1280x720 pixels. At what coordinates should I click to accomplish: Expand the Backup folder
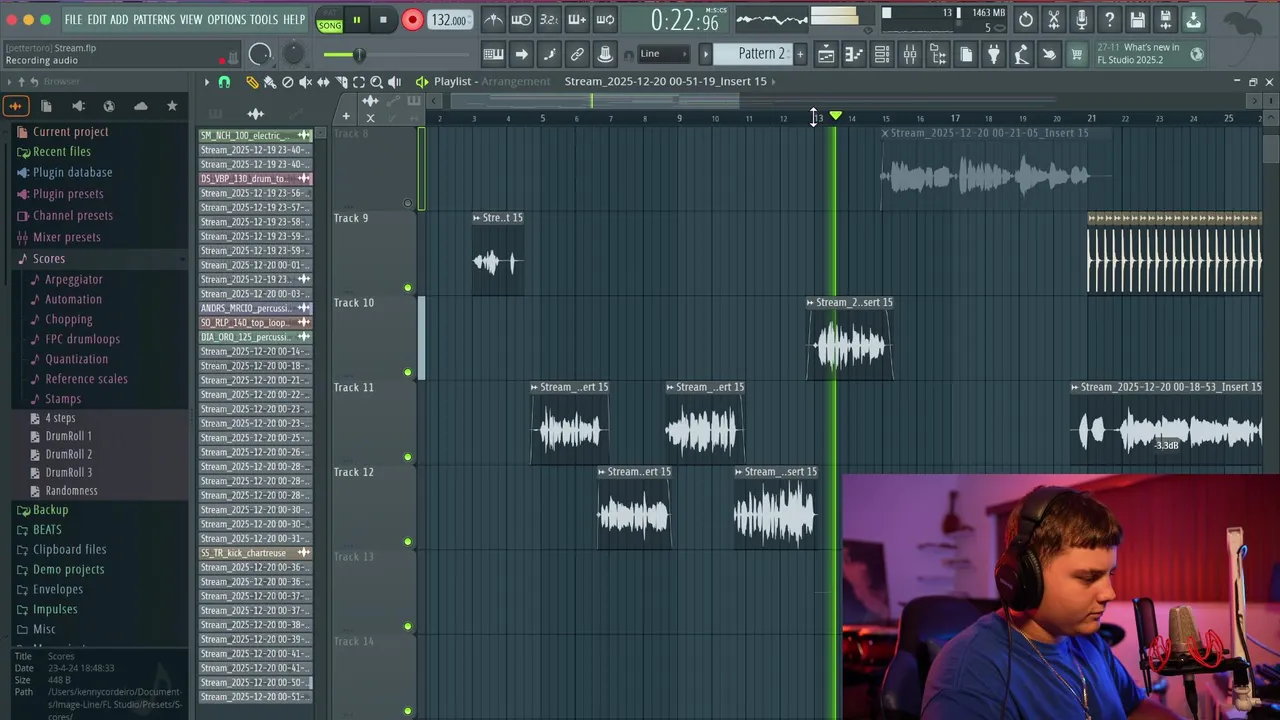pyautogui.click(x=50, y=510)
